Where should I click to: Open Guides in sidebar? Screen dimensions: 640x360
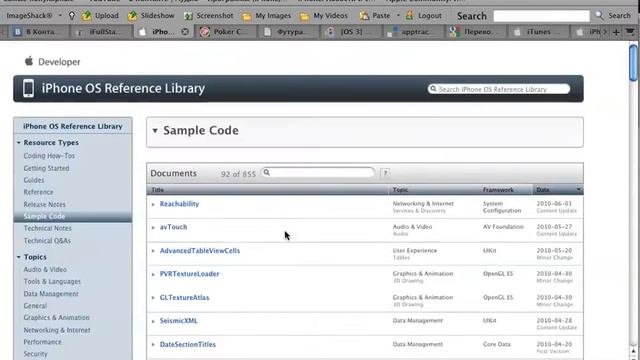tap(33, 180)
